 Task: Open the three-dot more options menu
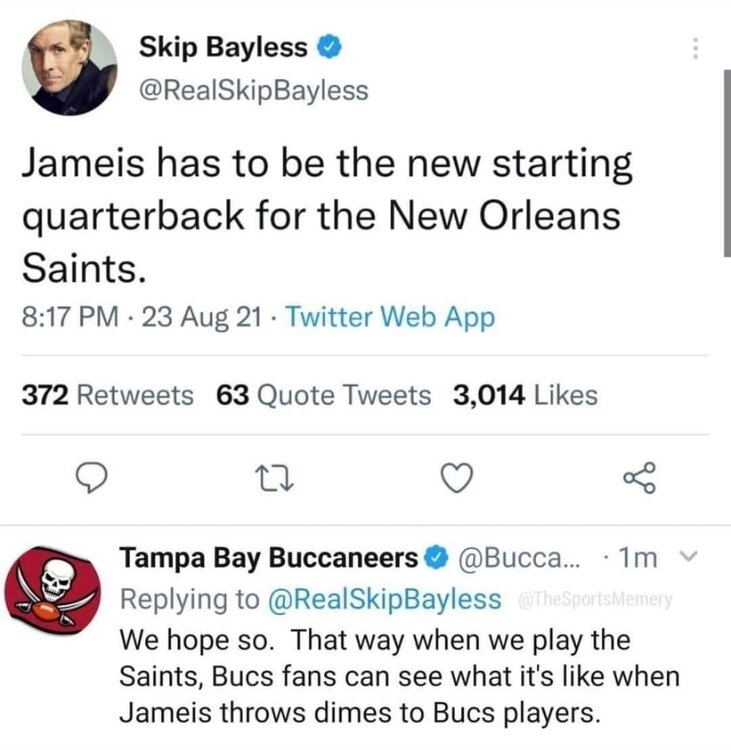[697, 49]
